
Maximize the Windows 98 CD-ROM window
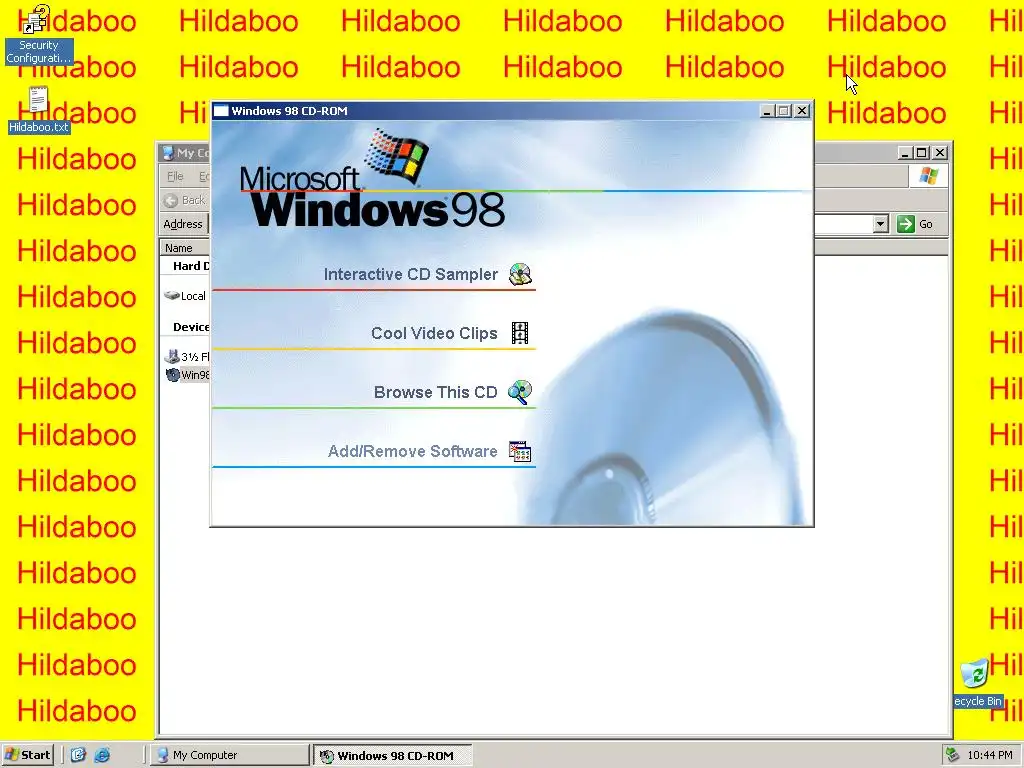[x=784, y=111]
